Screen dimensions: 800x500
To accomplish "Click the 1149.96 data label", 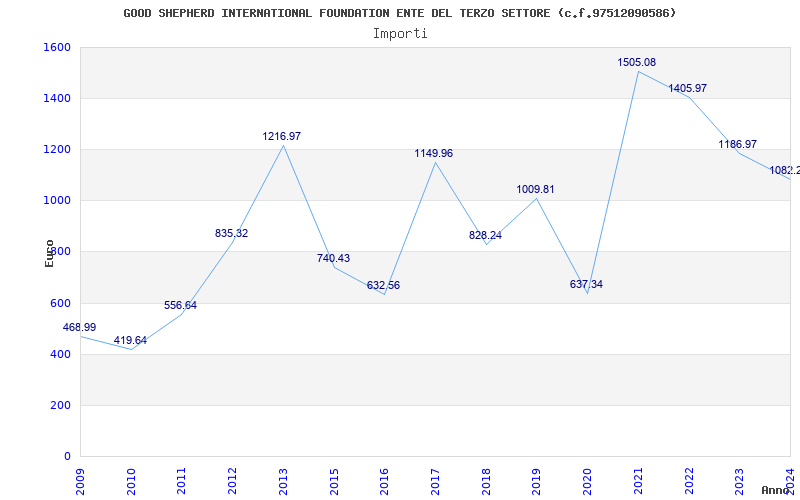I will 433,153.
